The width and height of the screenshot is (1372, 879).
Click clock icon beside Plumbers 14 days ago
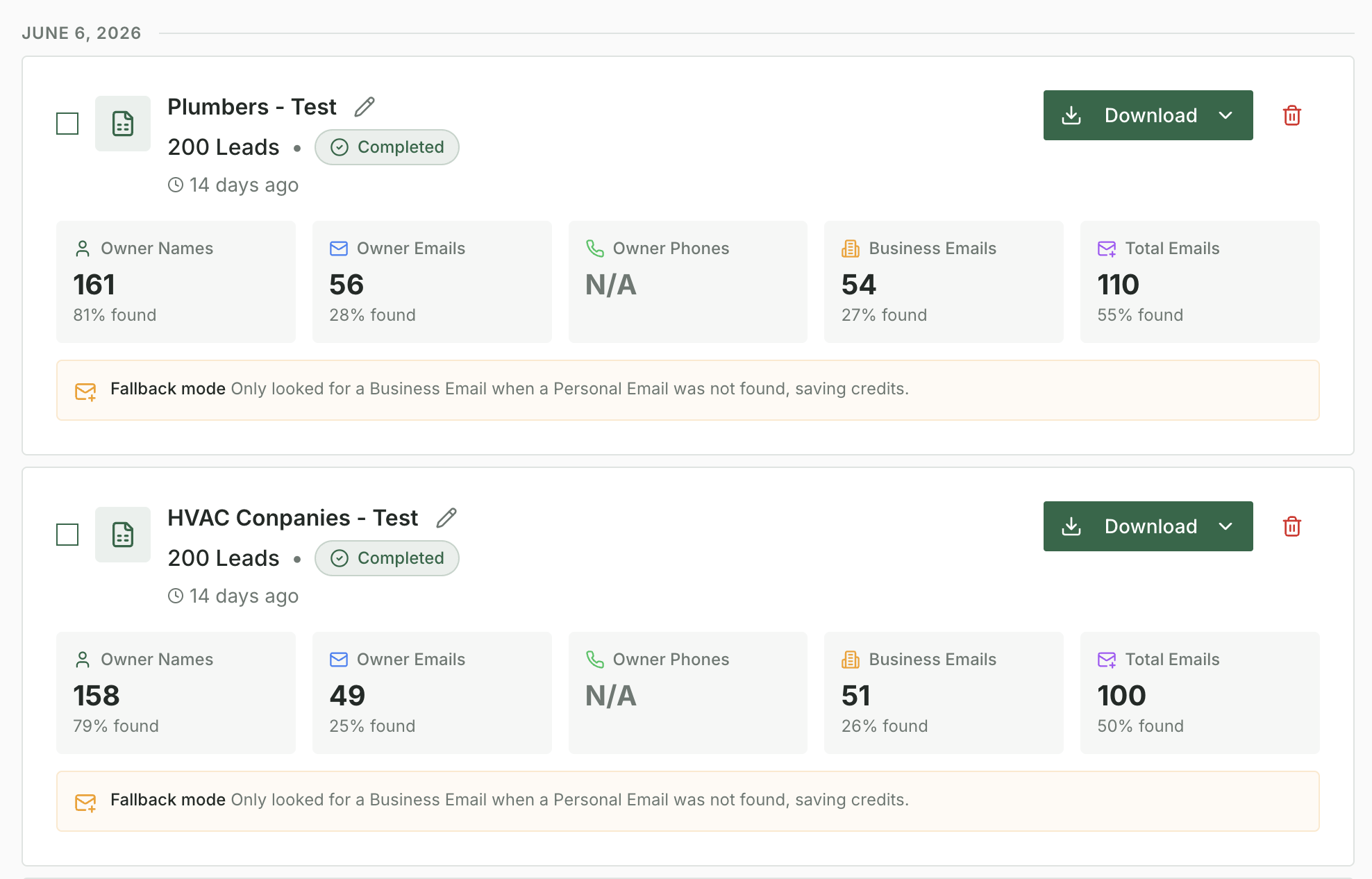tap(176, 185)
